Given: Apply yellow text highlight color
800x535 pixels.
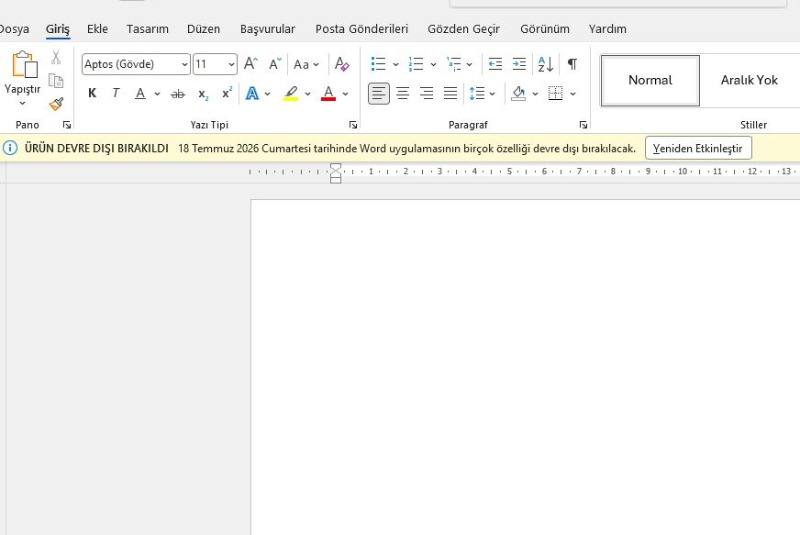Looking at the screenshot, I should [x=291, y=93].
